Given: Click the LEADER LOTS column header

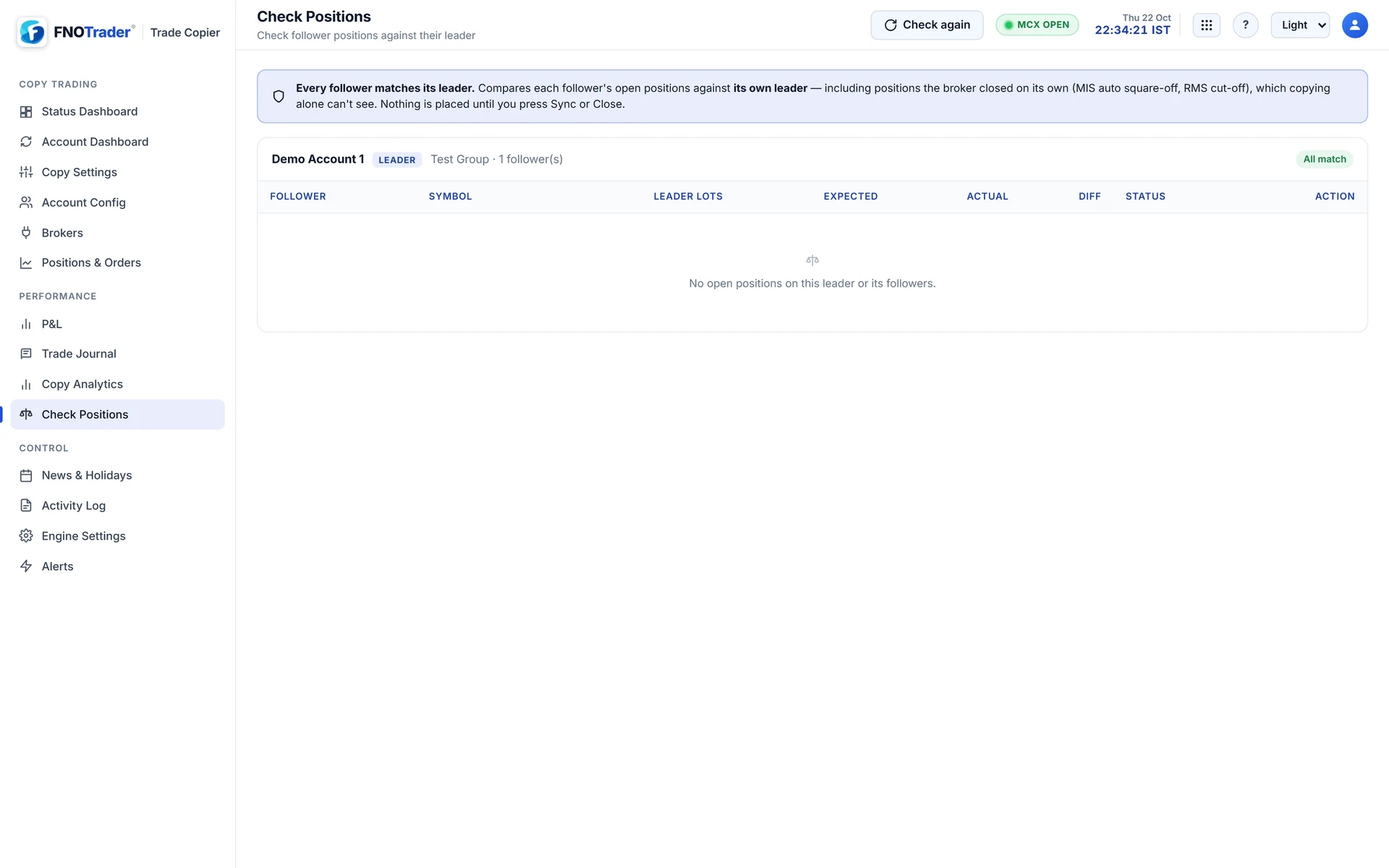Looking at the screenshot, I should 688,197.
